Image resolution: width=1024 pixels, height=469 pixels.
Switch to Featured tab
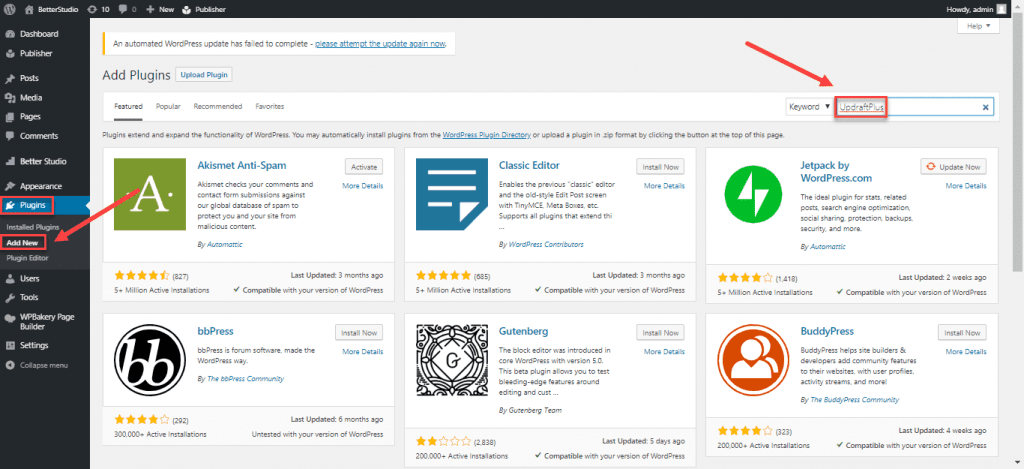(x=129, y=106)
